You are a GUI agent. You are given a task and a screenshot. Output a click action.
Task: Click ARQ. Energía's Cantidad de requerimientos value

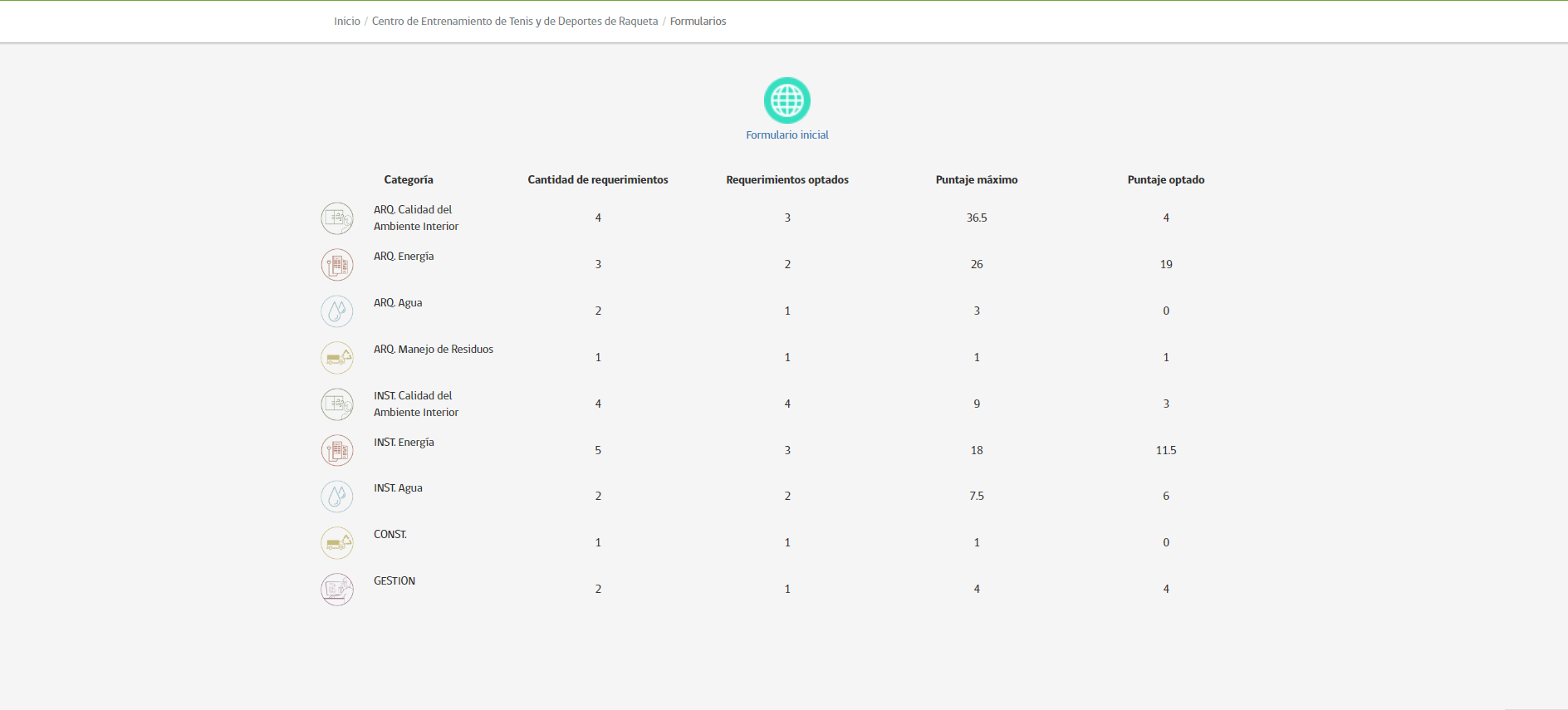click(x=598, y=264)
